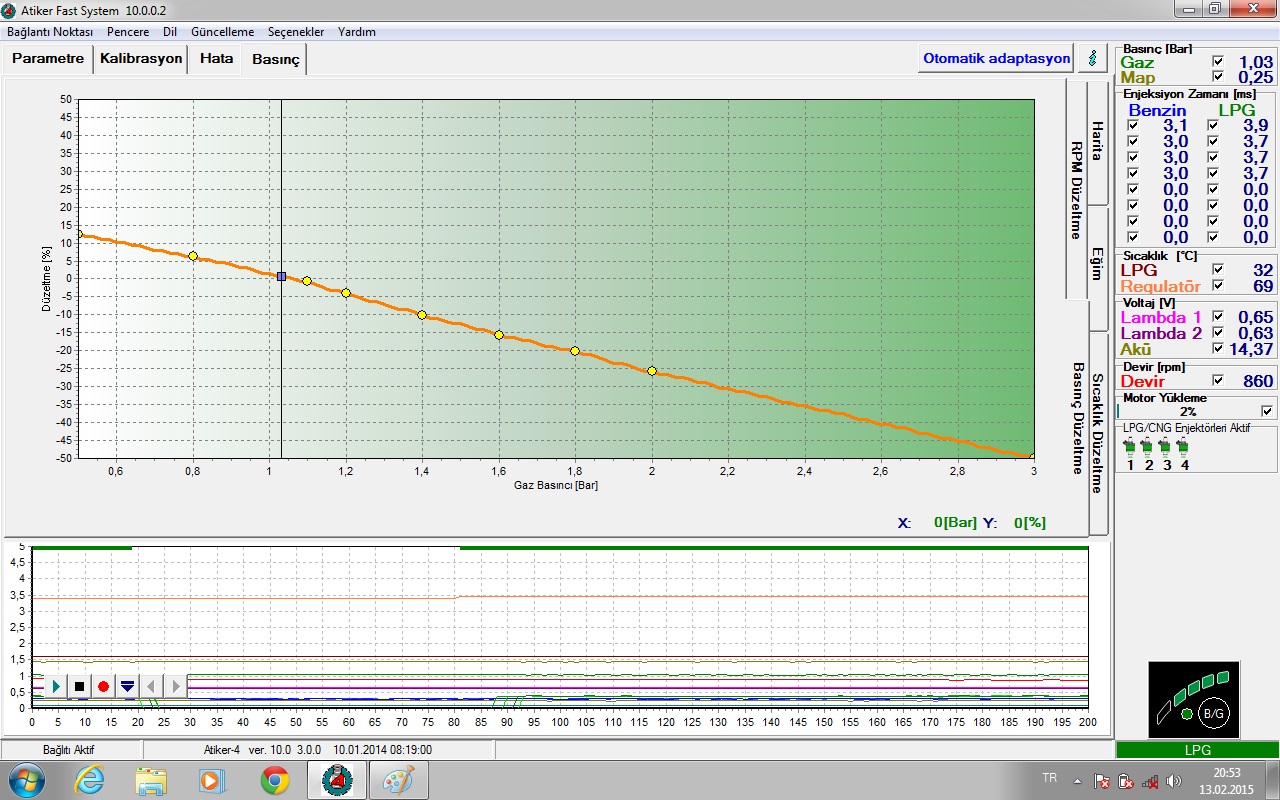Toggle the Gaz pressure checkbox
This screenshot has width=1280, height=800.
(x=1217, y=62)
